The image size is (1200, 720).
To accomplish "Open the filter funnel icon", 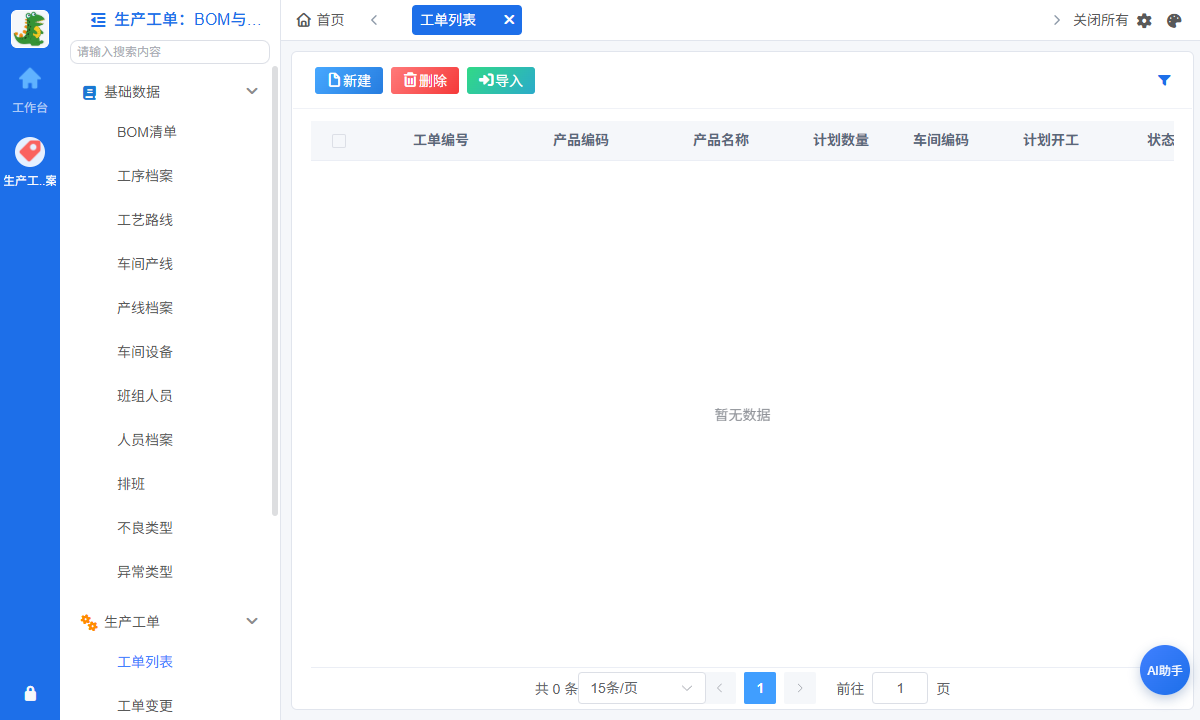I will click(x=1164, y=81).
